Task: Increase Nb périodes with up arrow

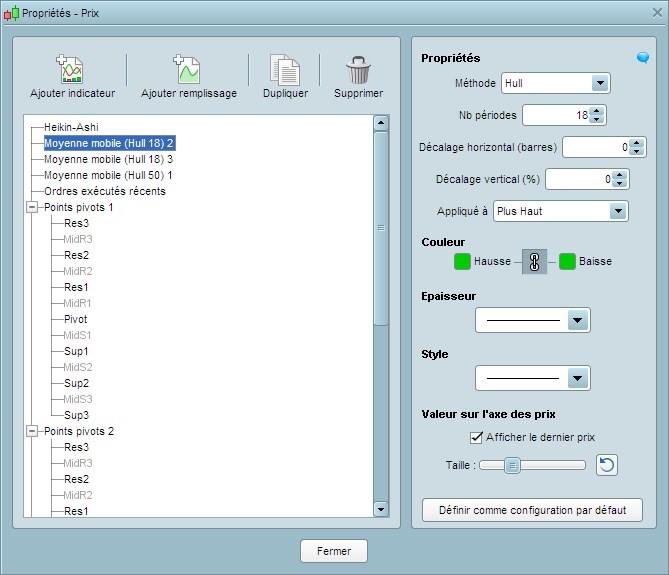Action: click(597, 111)
